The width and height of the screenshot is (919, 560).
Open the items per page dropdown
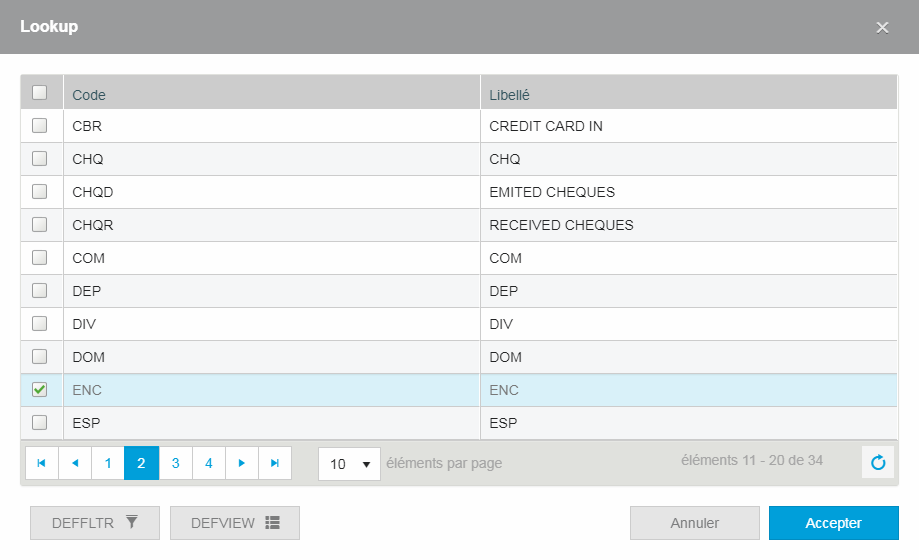[349, 464]
